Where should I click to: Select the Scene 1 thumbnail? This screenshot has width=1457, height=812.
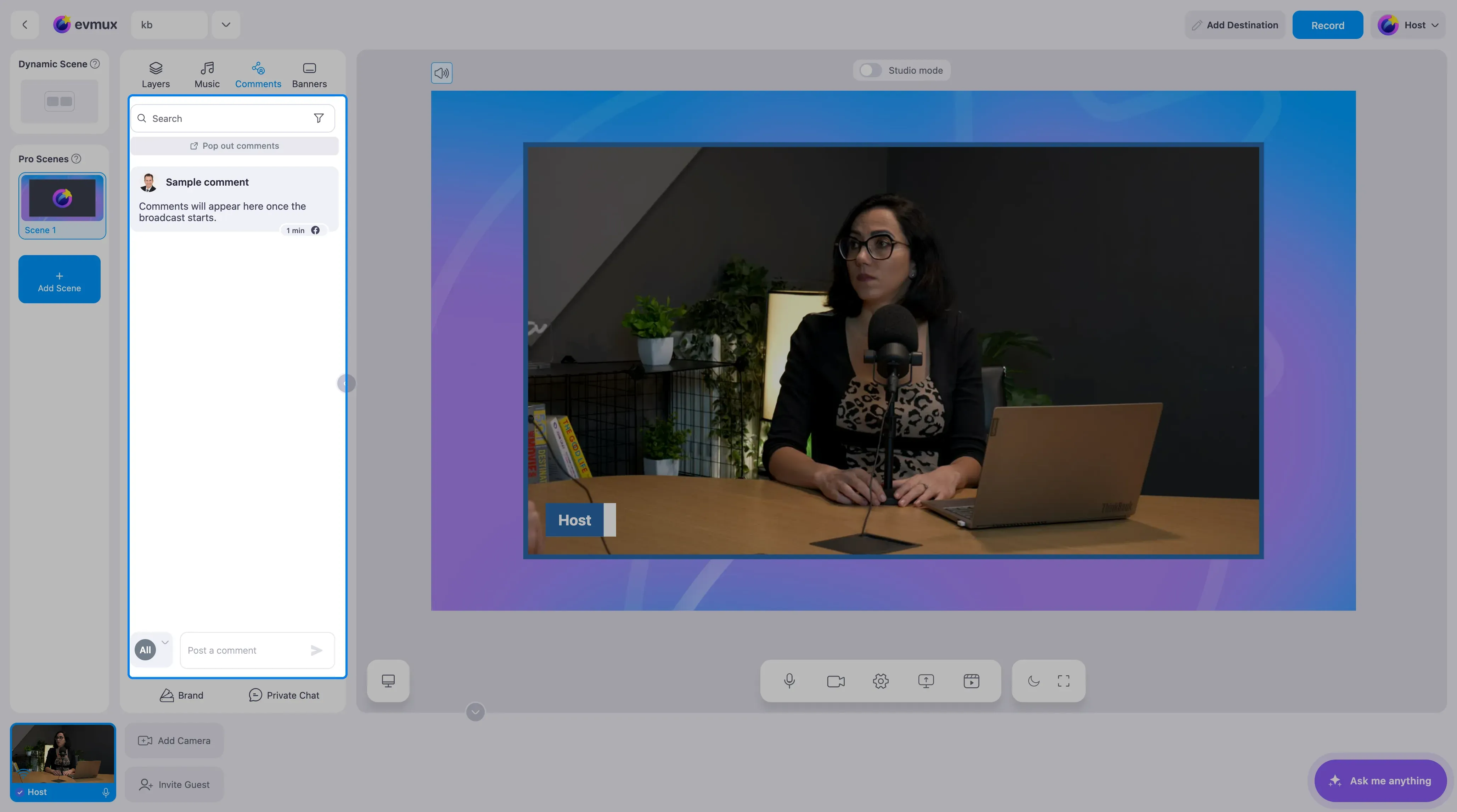[x=62, y=205]
